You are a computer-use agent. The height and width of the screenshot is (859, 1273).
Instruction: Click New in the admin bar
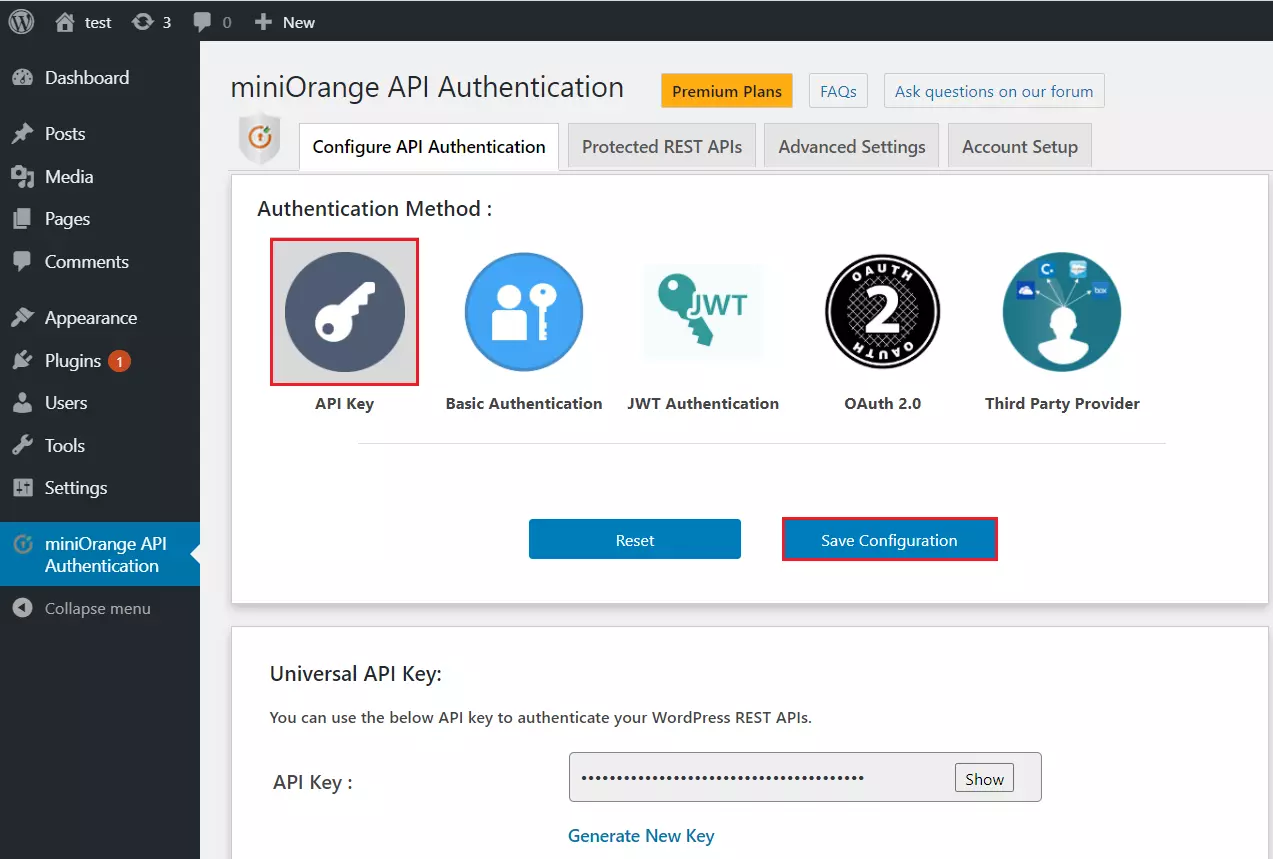[284, 20]
